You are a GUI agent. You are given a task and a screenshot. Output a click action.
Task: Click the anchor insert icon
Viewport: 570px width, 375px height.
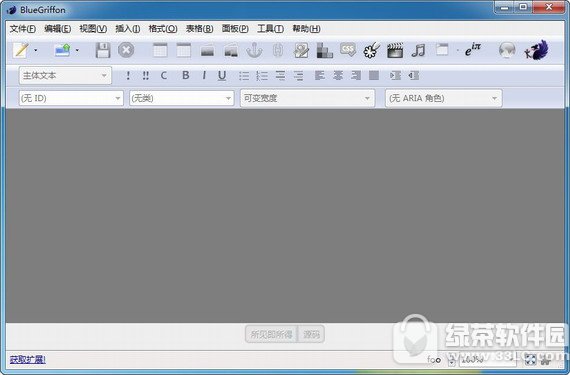point(254,50)
